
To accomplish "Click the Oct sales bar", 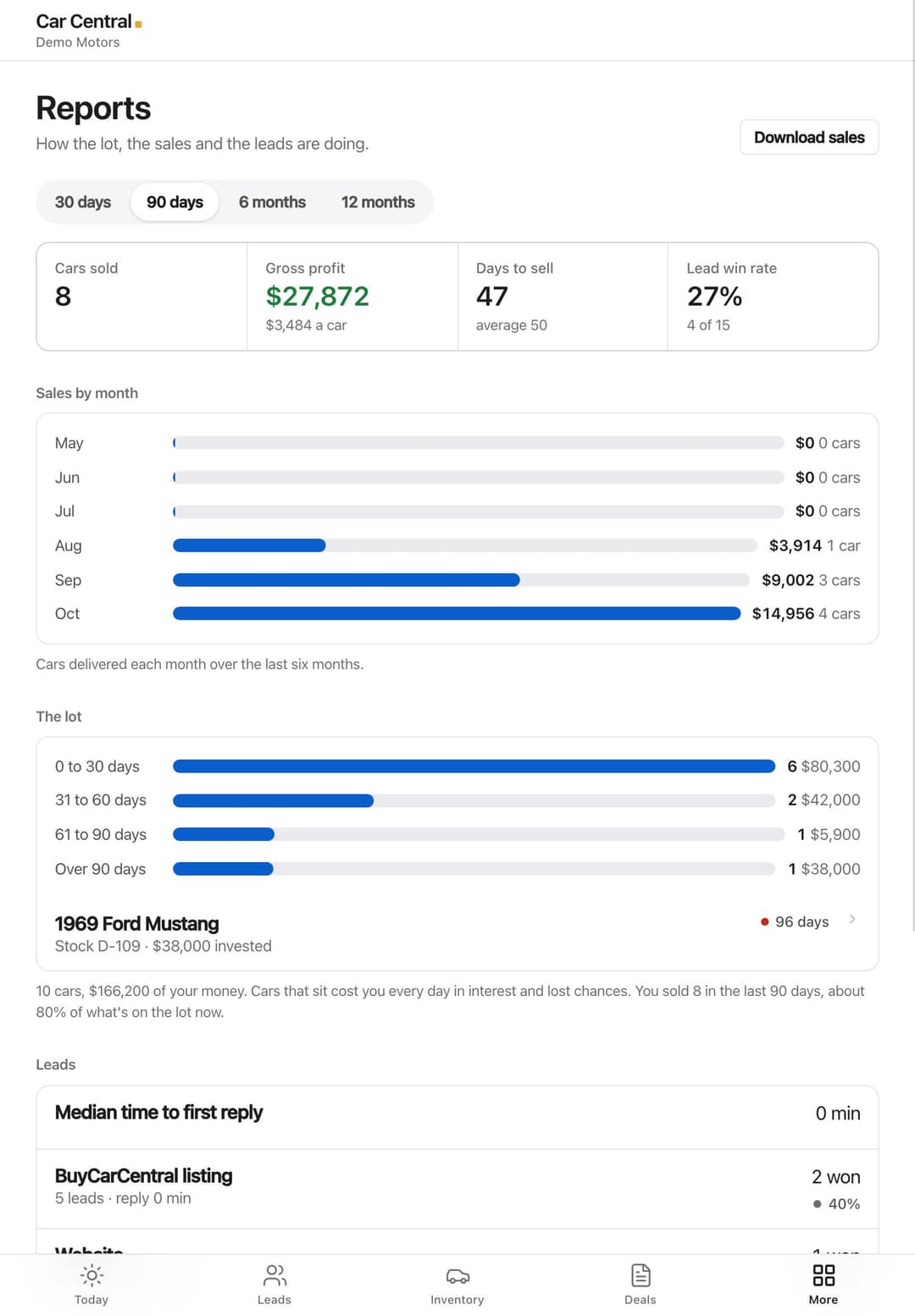I will [x=457, y=614].
